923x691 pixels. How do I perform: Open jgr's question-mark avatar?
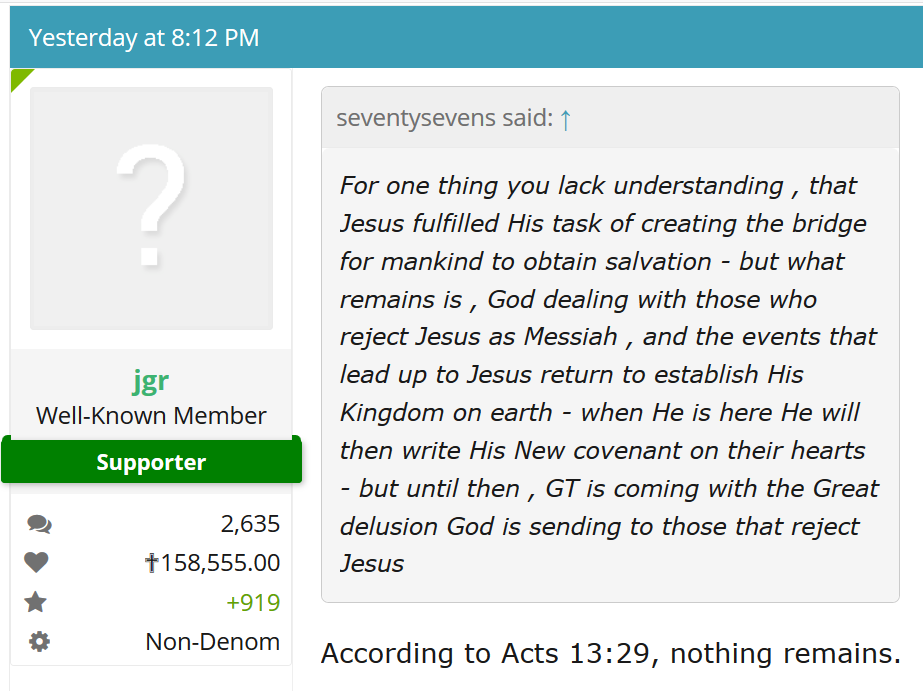tap(151, 208)
